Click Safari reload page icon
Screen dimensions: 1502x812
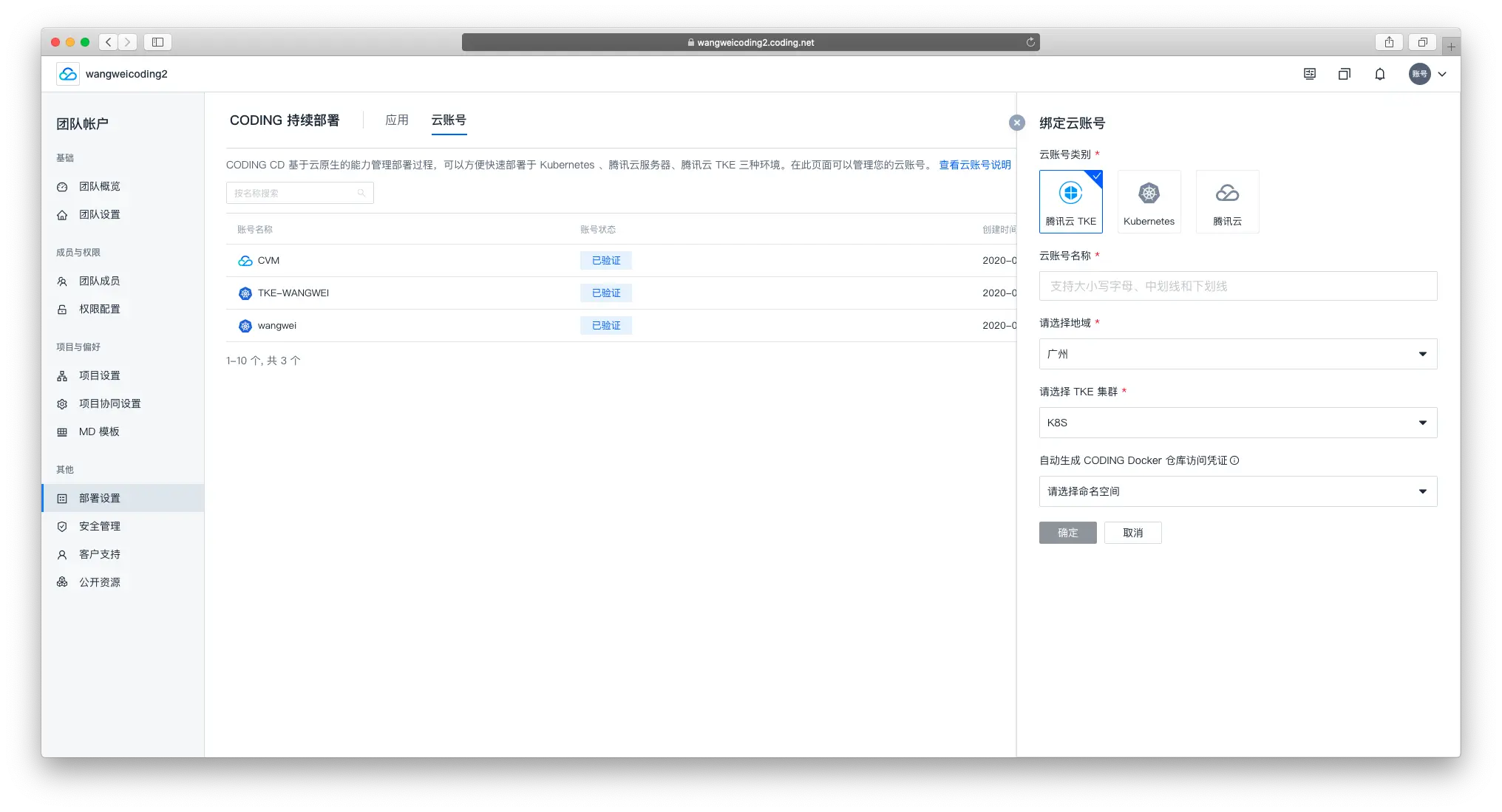point(1030,42)
